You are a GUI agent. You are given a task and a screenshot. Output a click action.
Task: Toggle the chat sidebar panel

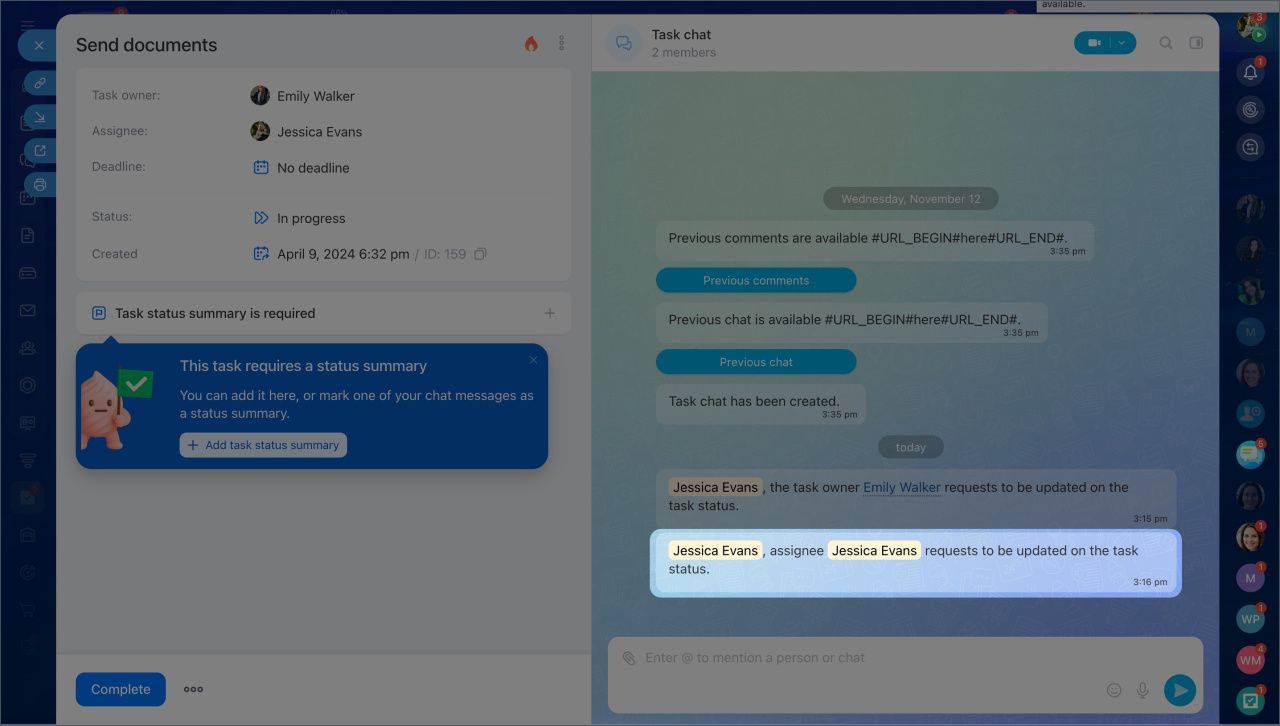click(1196, 43)
